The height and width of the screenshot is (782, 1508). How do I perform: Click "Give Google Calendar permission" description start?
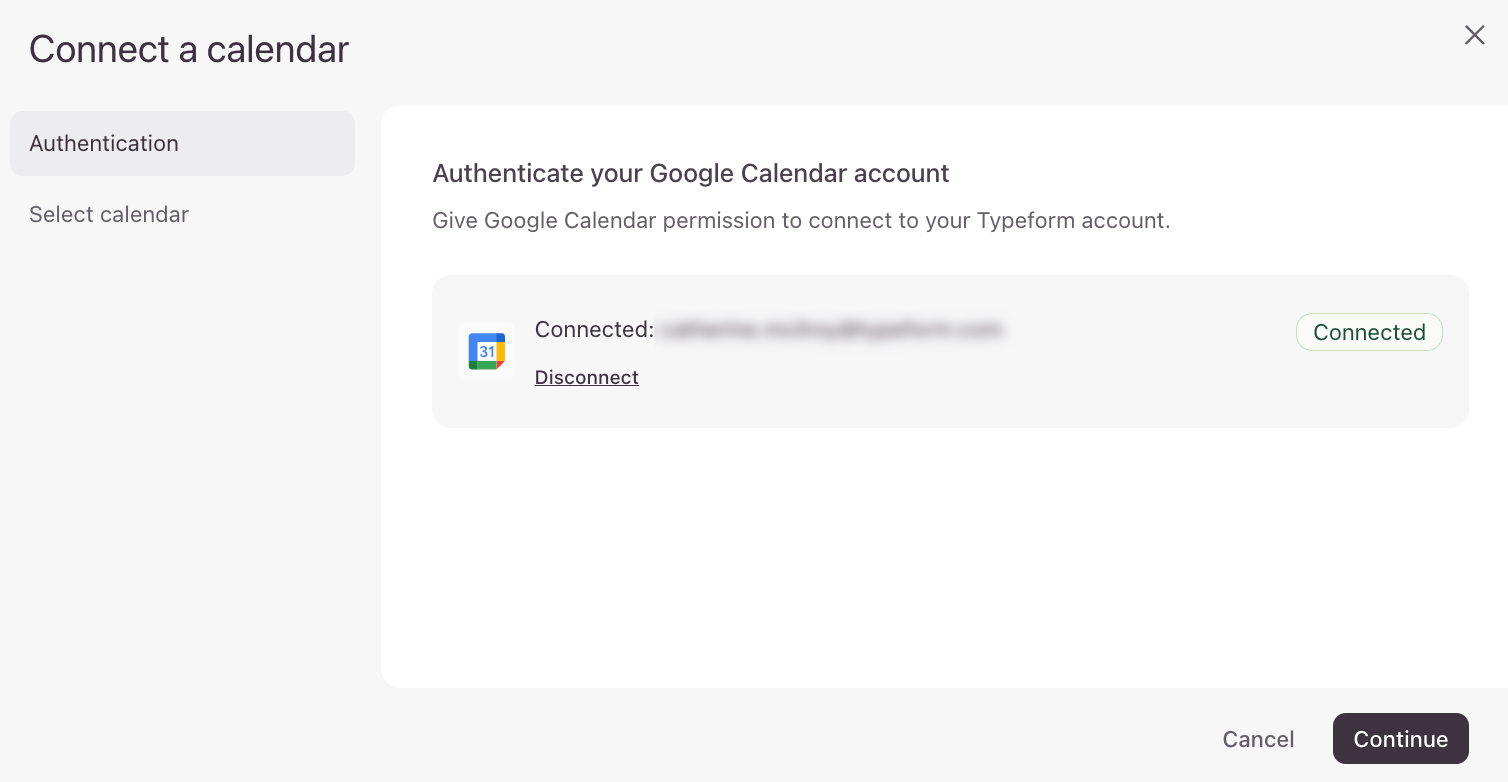(545, 220)
